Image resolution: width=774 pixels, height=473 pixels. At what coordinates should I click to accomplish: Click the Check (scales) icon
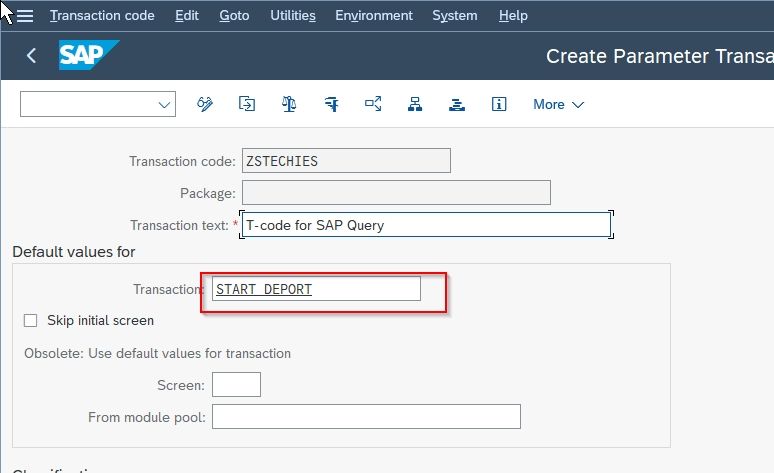coord(289,104)
